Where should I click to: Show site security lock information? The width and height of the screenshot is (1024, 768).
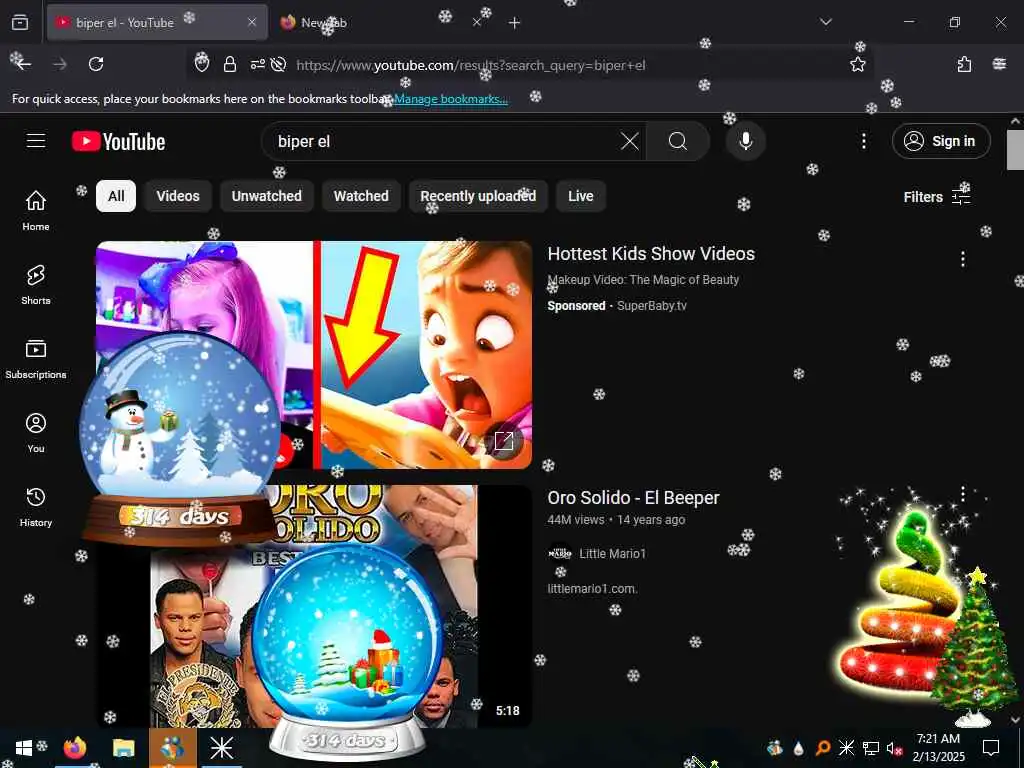[x=229, y=64]
